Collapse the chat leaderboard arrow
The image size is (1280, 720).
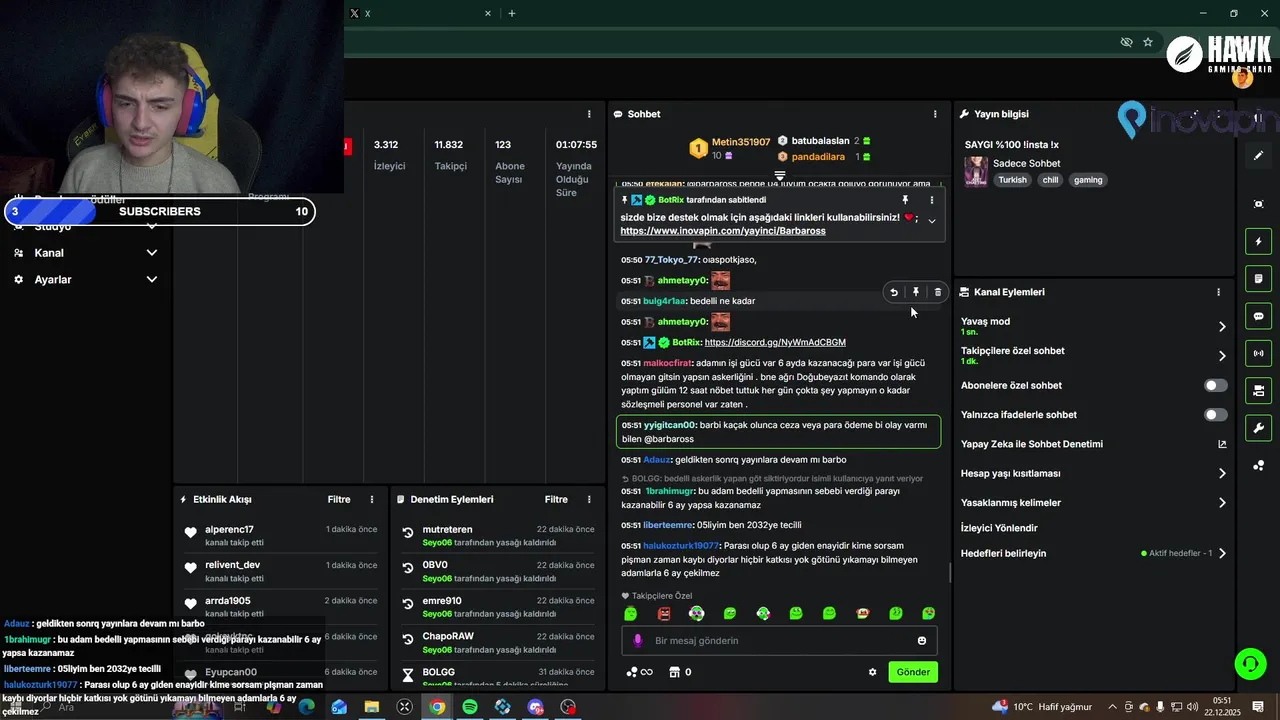coord(780,175)
